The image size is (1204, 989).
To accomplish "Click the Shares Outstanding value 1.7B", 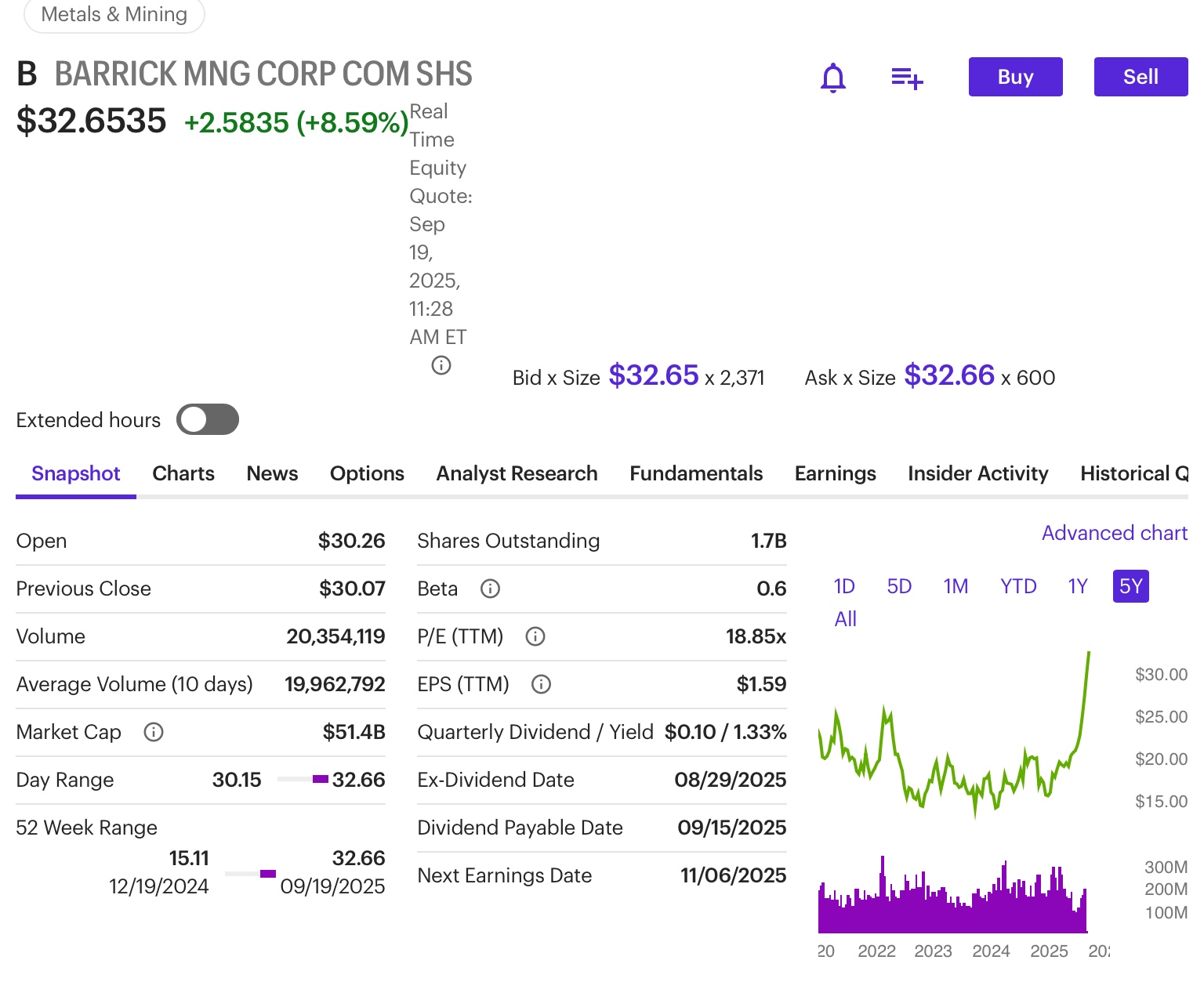I will (768, 541).
